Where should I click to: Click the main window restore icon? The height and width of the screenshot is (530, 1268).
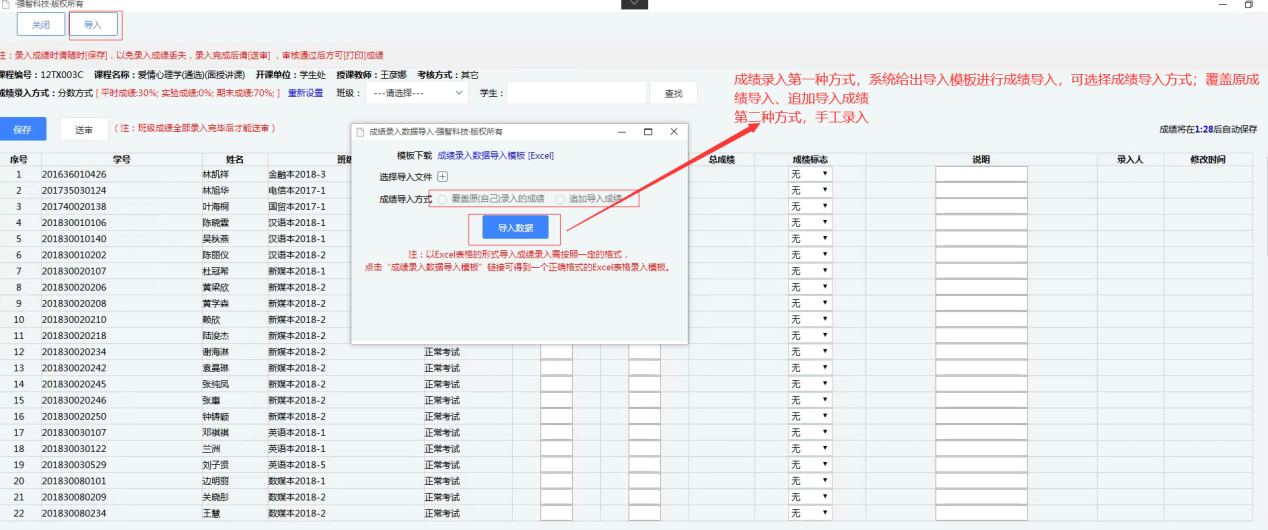[1249, 5]
